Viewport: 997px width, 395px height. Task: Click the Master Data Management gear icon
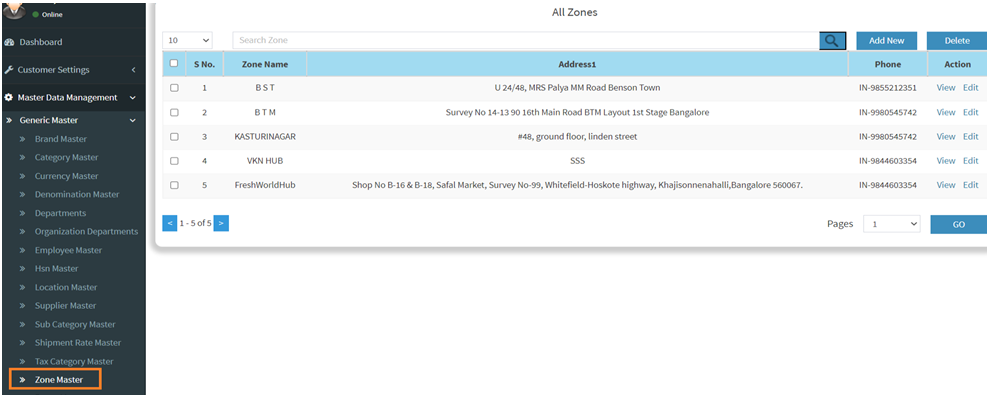(9, 98)
